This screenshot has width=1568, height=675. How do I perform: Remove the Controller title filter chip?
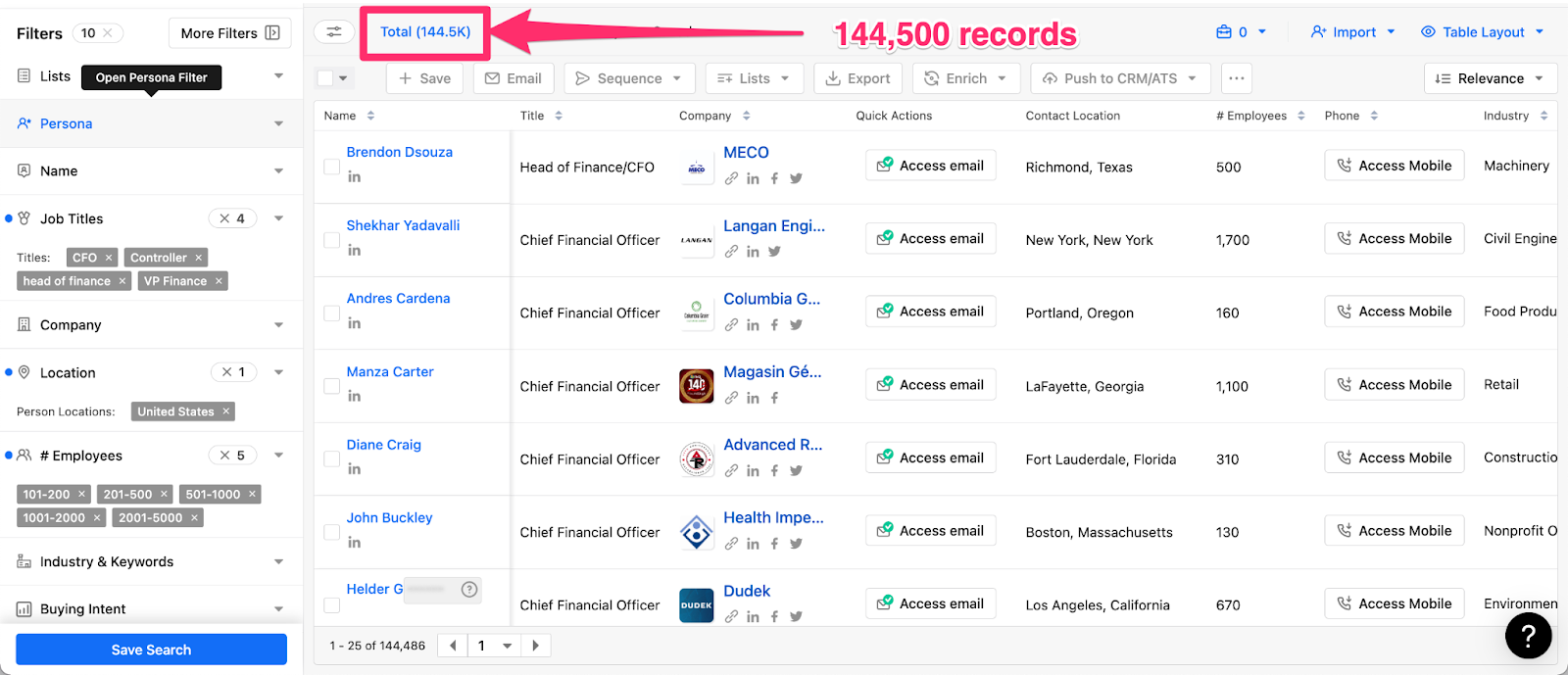pyautogui.click(x=198, y=258)
